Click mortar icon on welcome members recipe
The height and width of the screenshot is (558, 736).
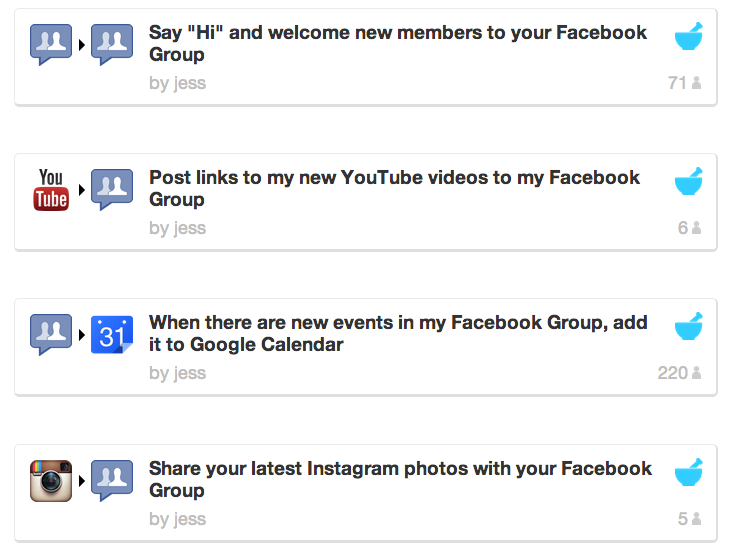click(689, 36)
